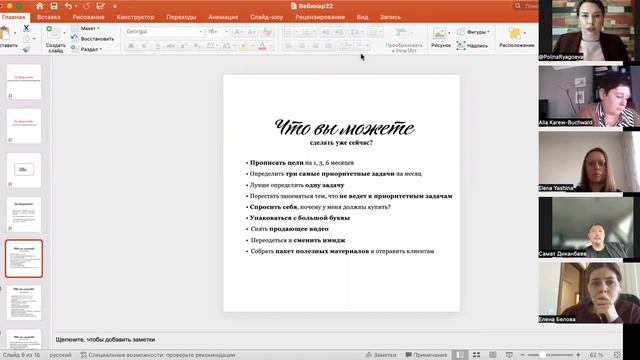Screen dimensions: 640x360
Task: Toggle the Заметки notes pane
Action: [381, 355]
